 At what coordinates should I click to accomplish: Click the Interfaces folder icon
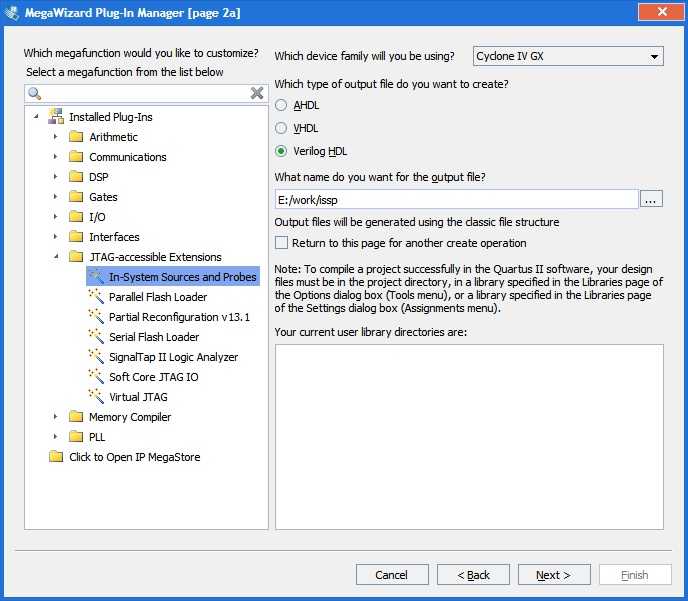pos(76,237)
